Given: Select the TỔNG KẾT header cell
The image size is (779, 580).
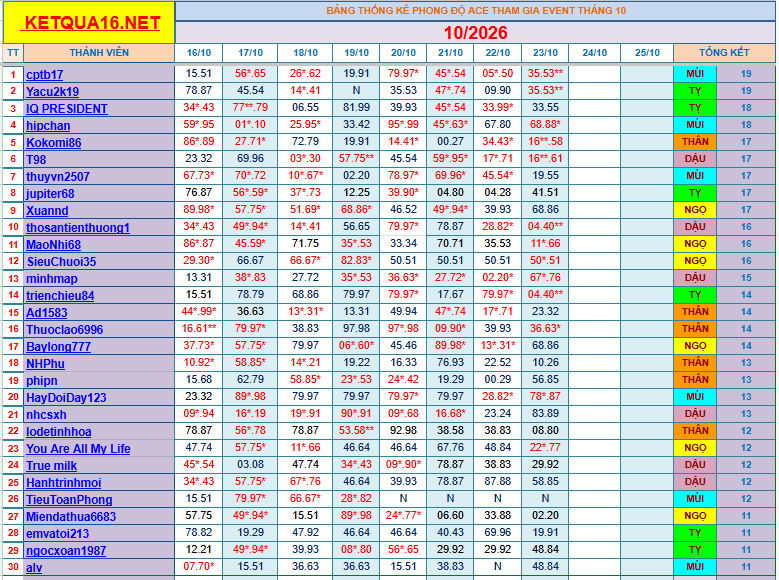Looking at the screenshot, I should [x=724, y=53].
